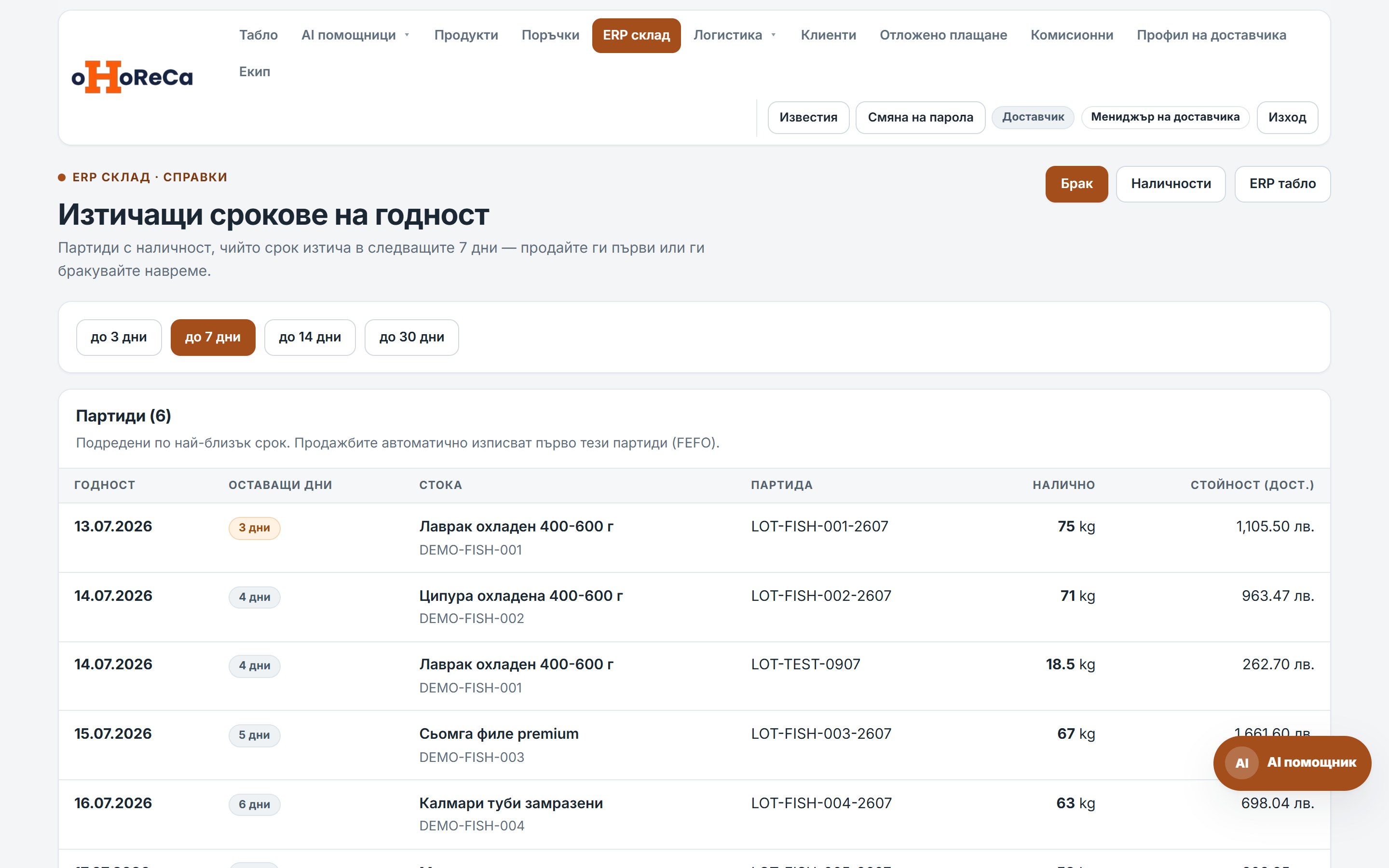1389x868 pixels.
Task: Click product Калмари туби замразени
Action: [x=511, y=802]
